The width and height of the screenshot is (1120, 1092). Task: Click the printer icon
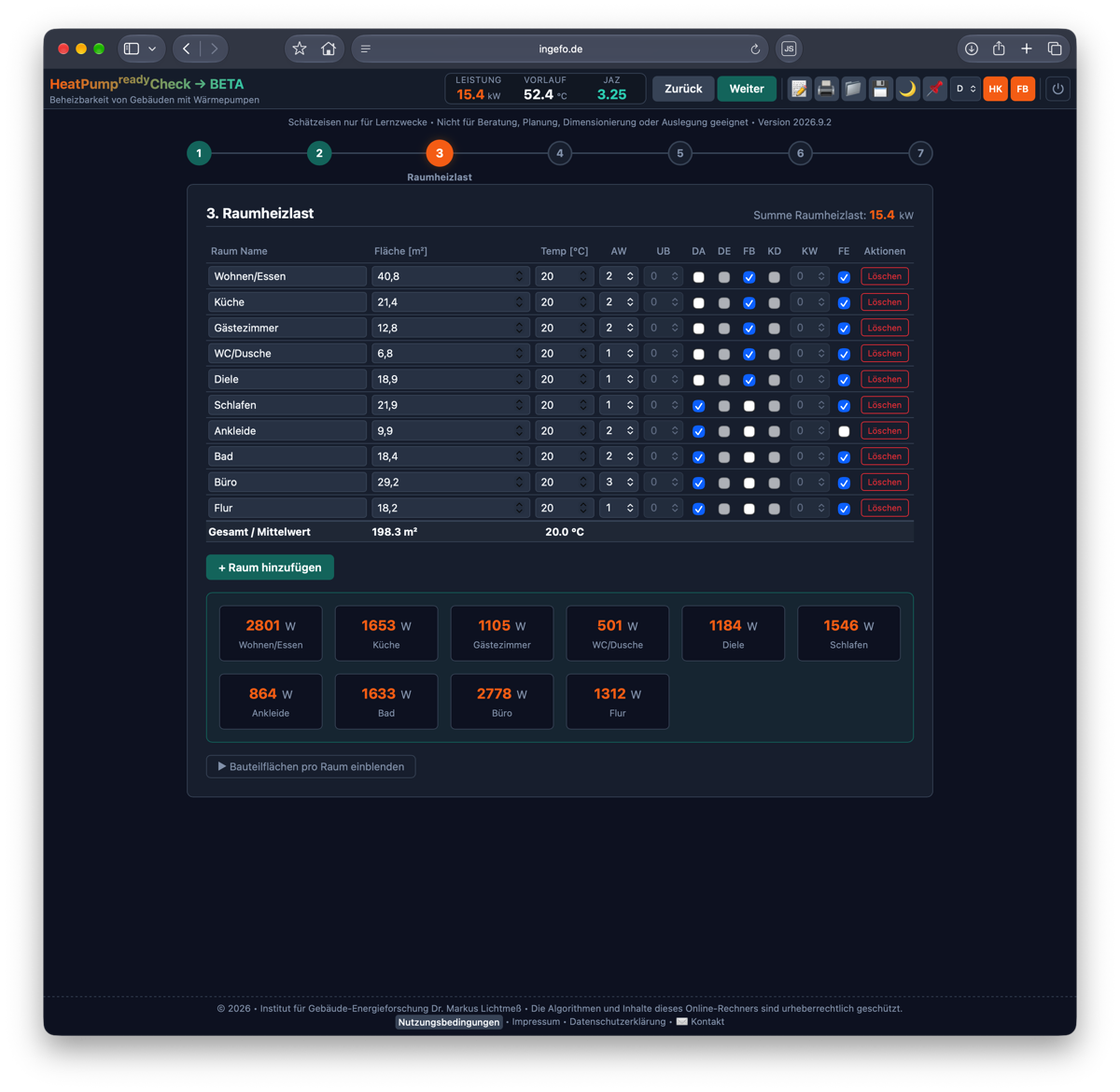click(x=826, y=89)
